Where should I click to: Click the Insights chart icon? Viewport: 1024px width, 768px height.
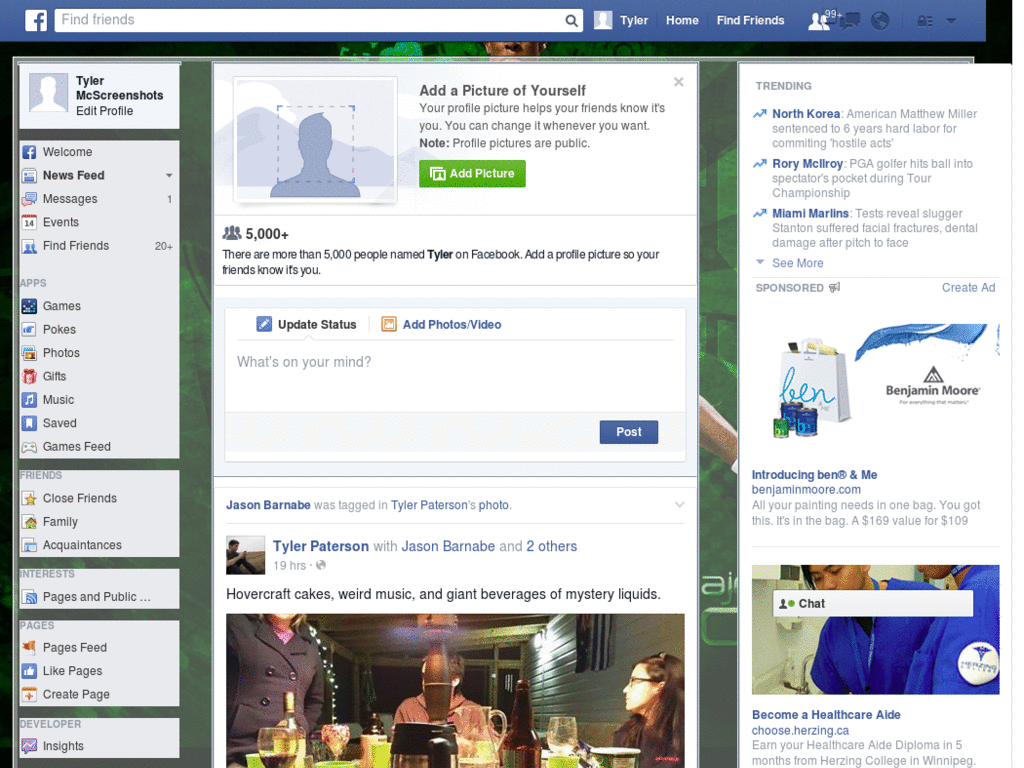[x=29, y=746]
